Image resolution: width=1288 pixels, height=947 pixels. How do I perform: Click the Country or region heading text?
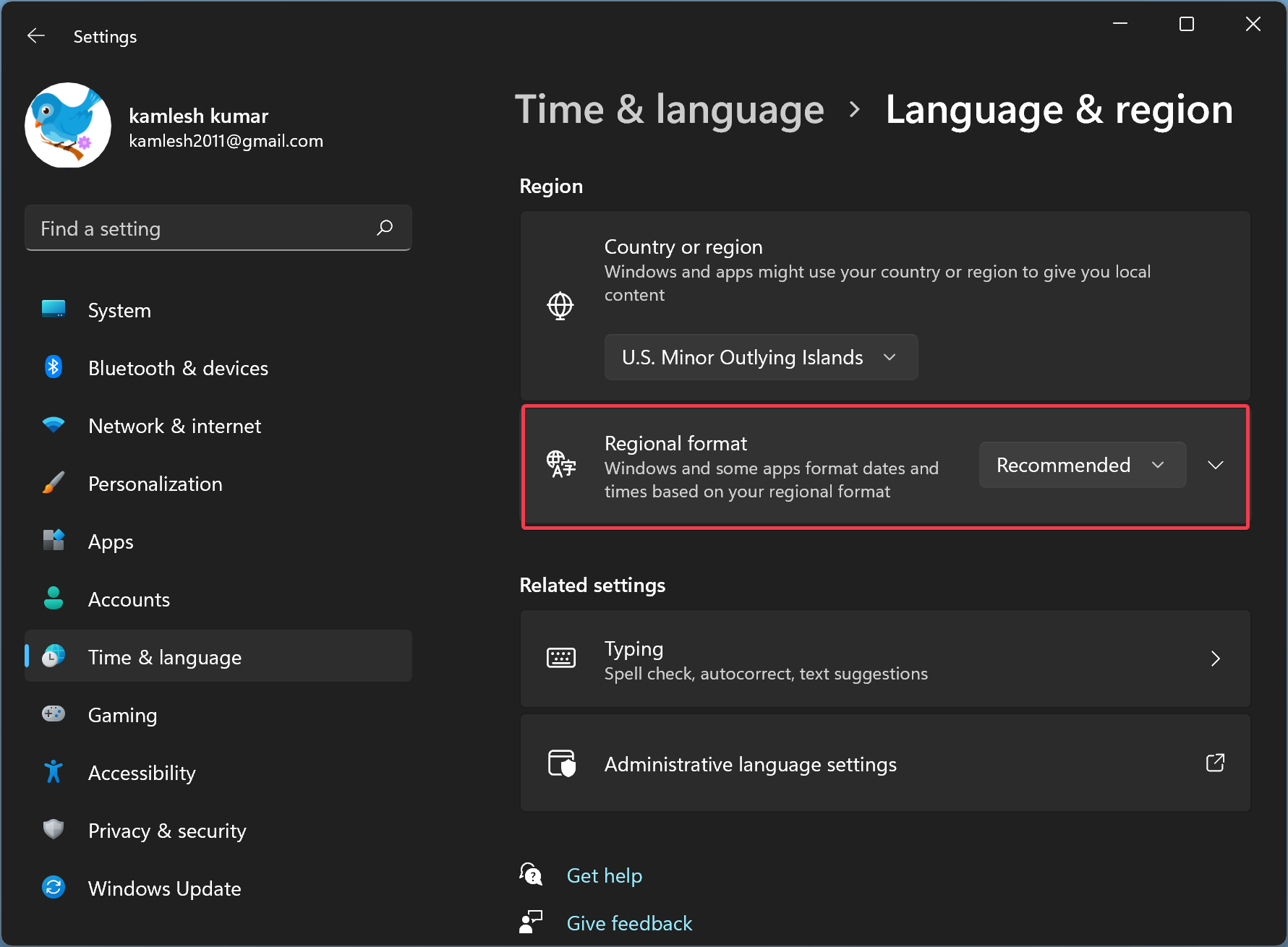pos(683,247)
